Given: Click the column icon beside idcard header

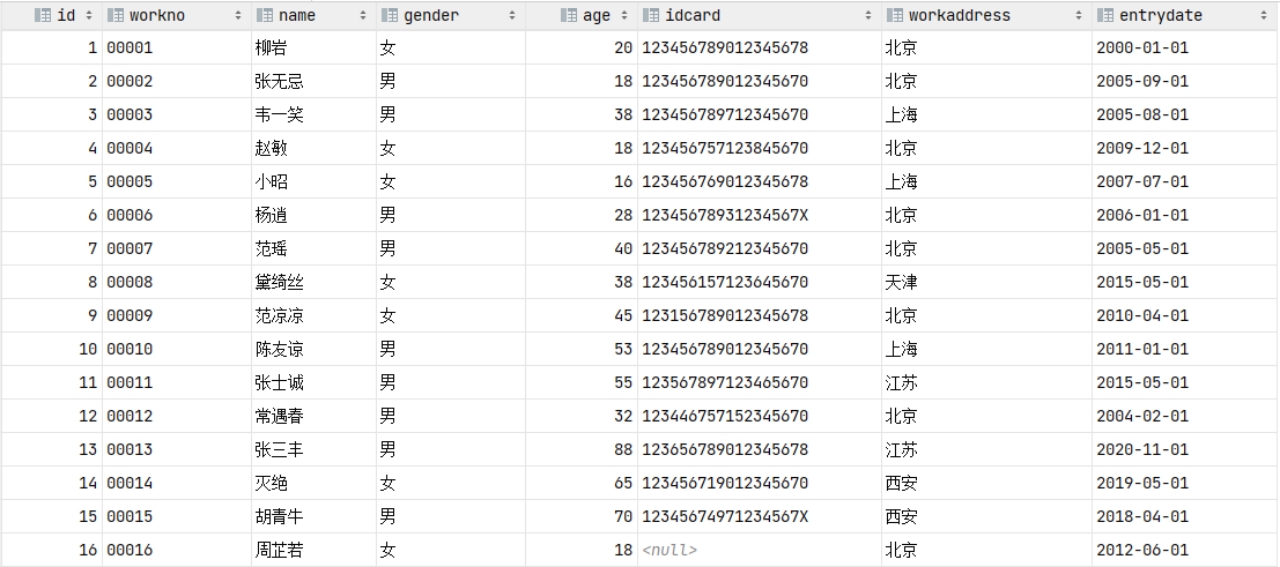Looking at the screenshot, I should point(649,16).
